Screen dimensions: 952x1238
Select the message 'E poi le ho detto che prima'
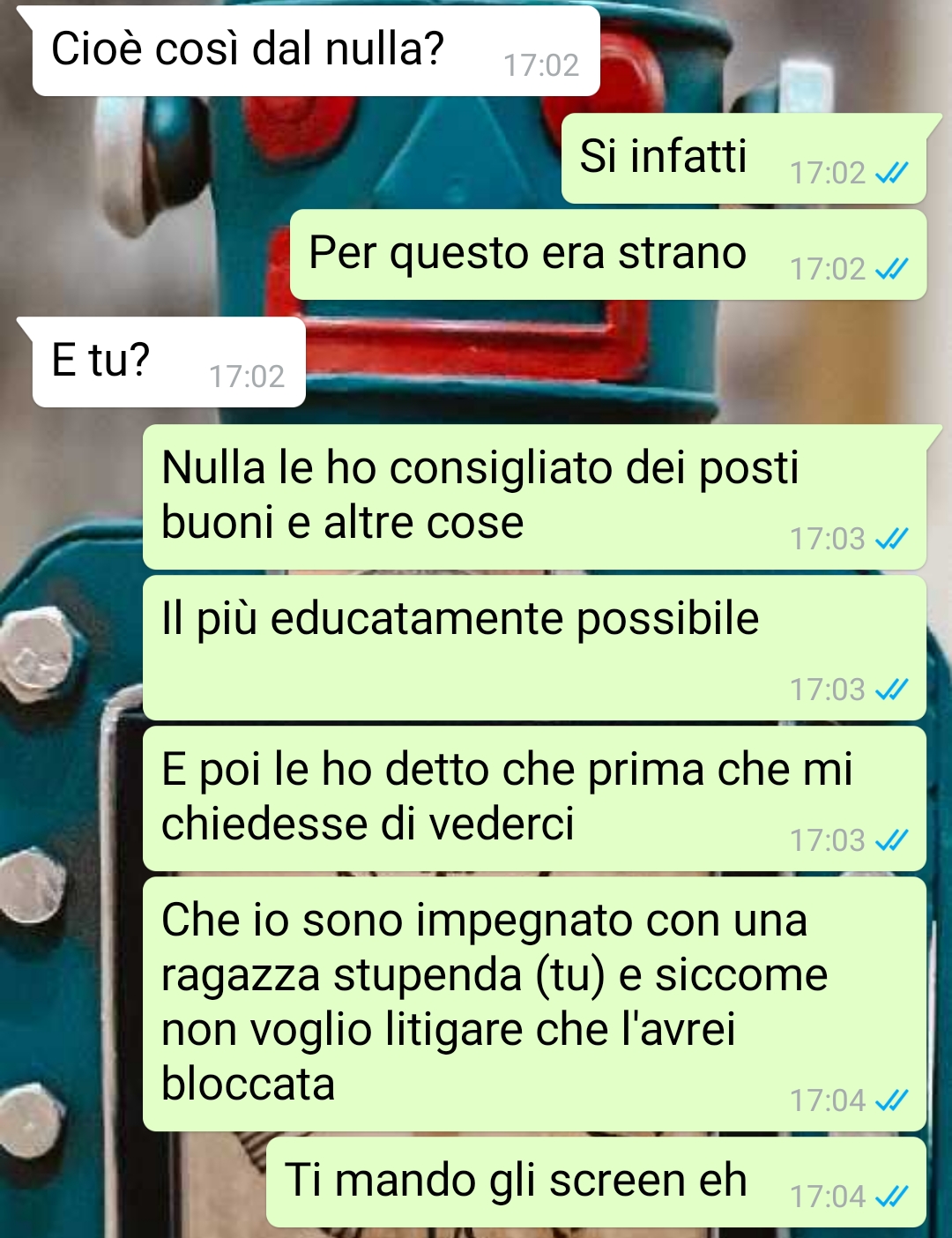(x=534, y=799)
